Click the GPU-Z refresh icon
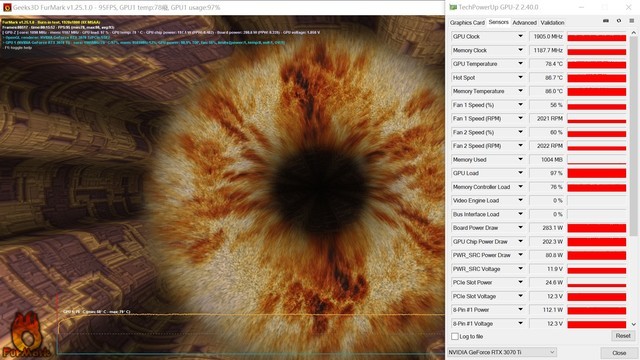640x360 pixels. coord(619,21)
